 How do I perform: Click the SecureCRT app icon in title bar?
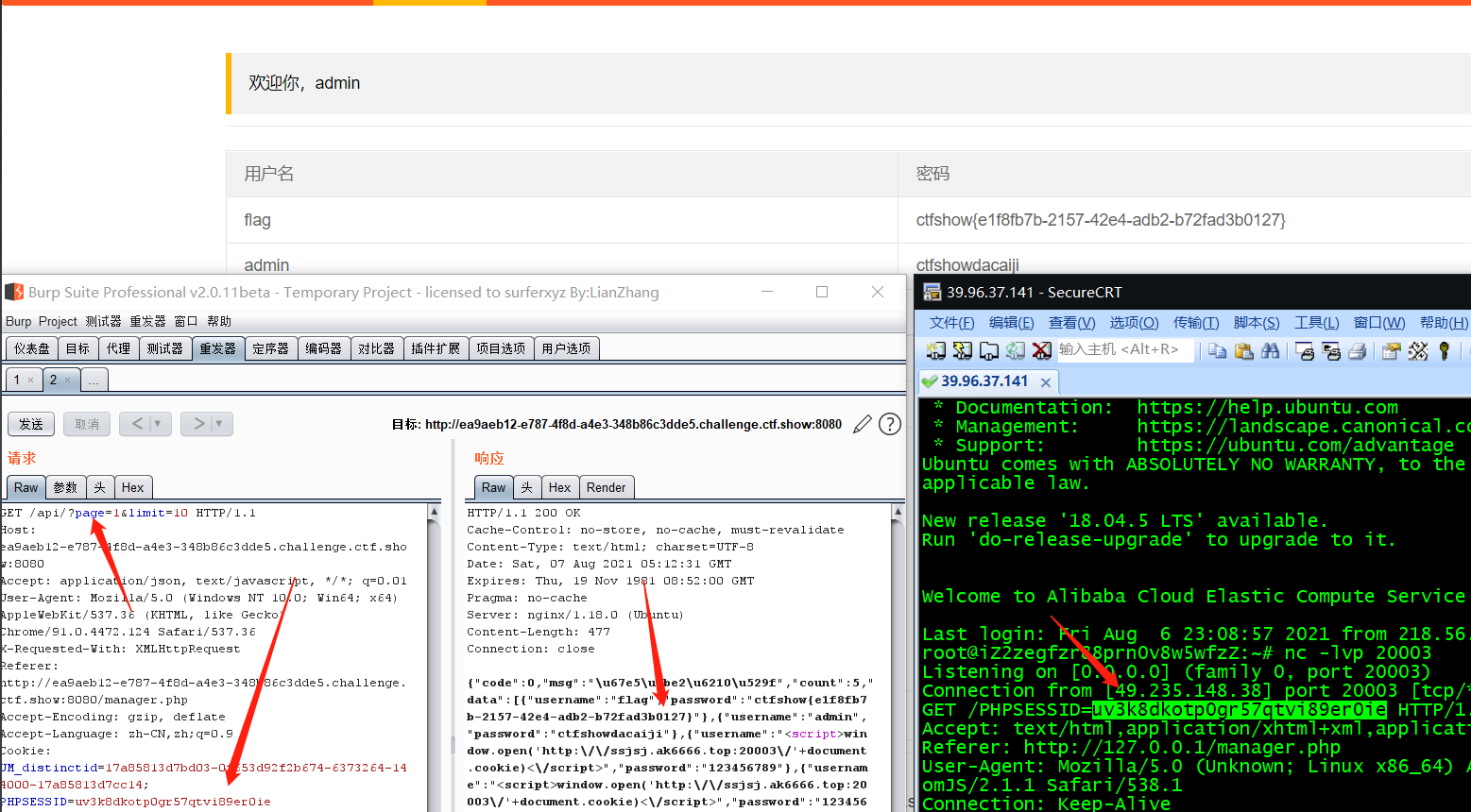(932, 292)
